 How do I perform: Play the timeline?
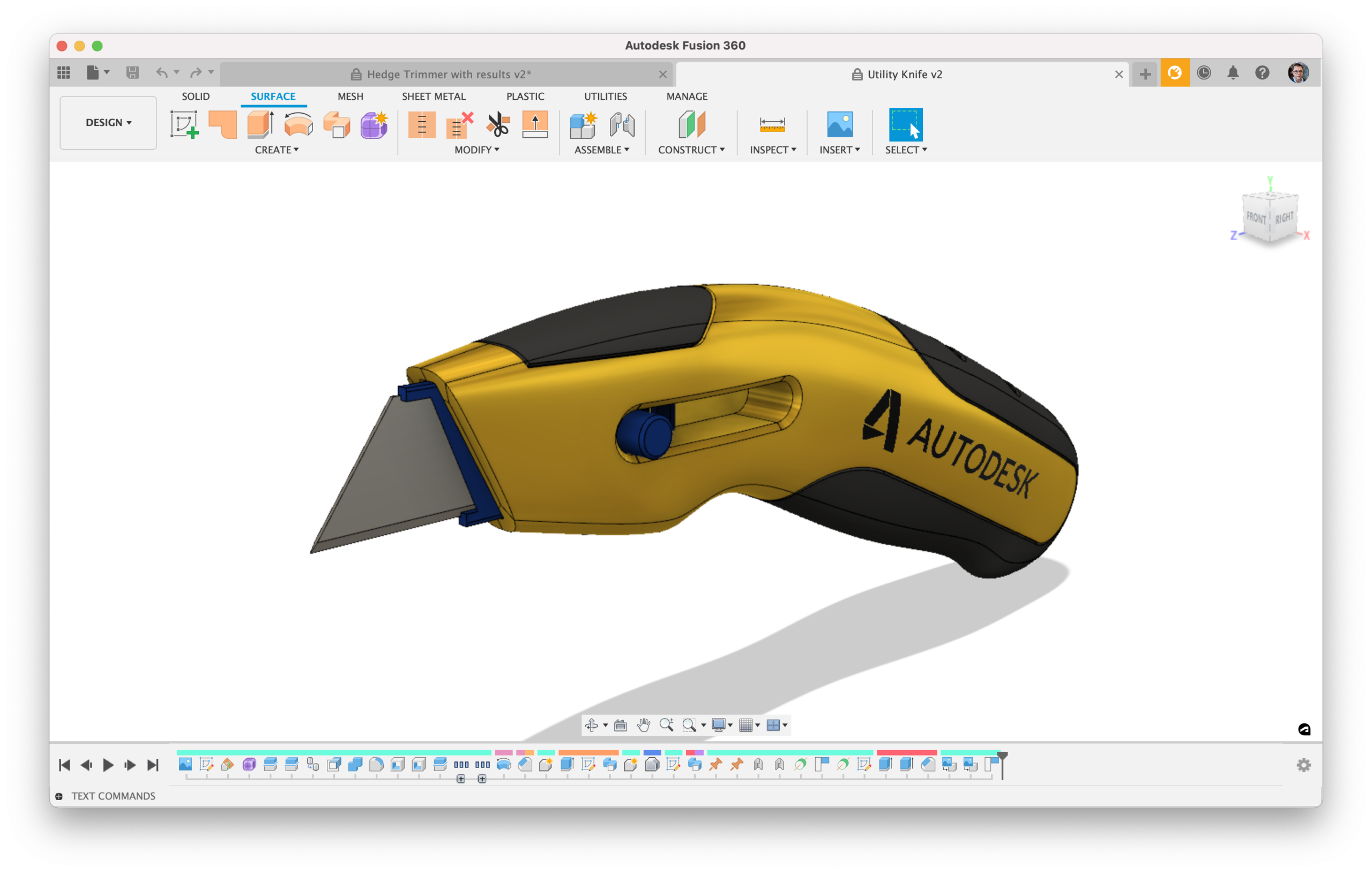tap(108, 765)
